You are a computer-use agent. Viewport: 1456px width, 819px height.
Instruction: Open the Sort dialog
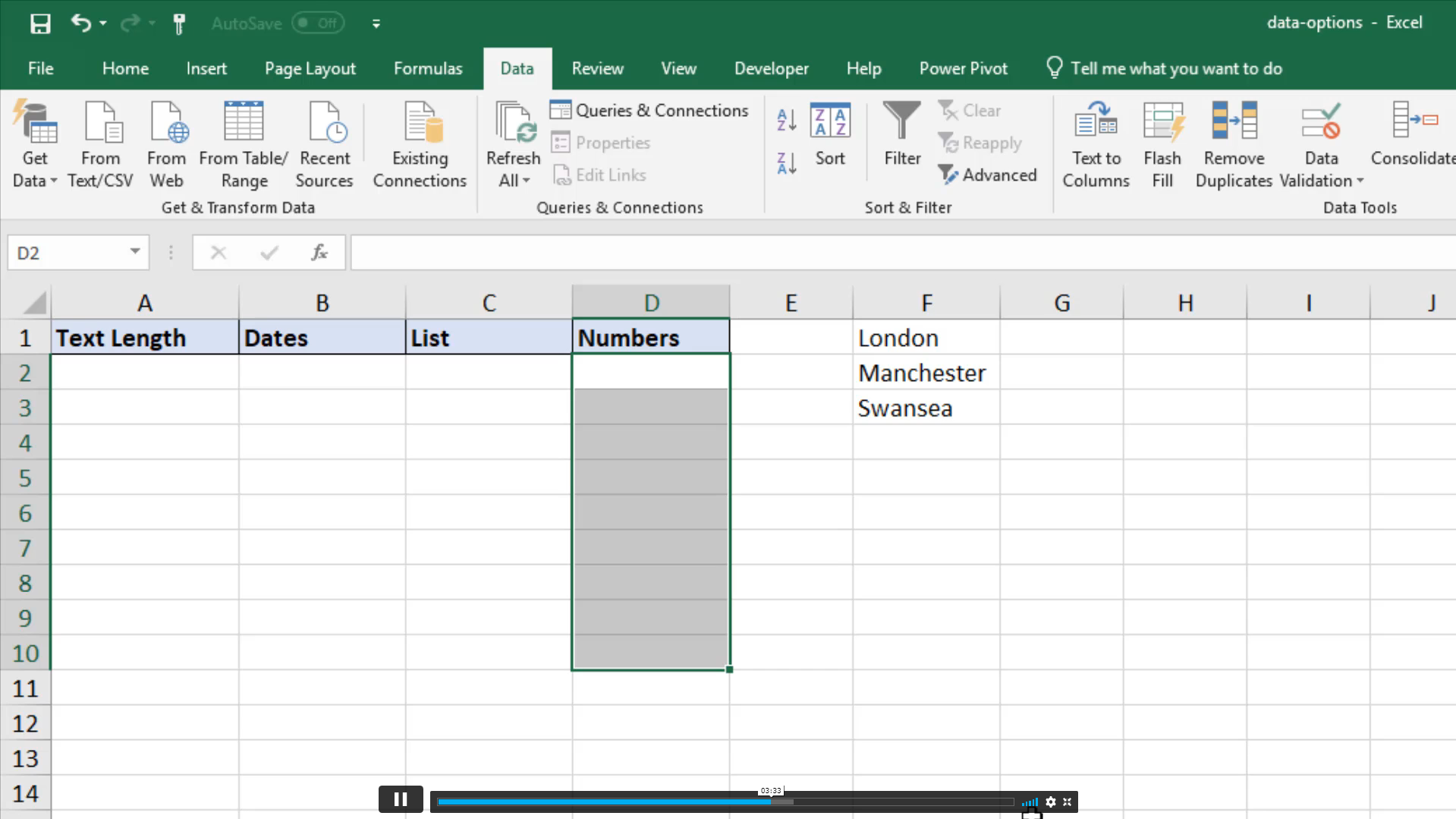[x=830, y=137]
